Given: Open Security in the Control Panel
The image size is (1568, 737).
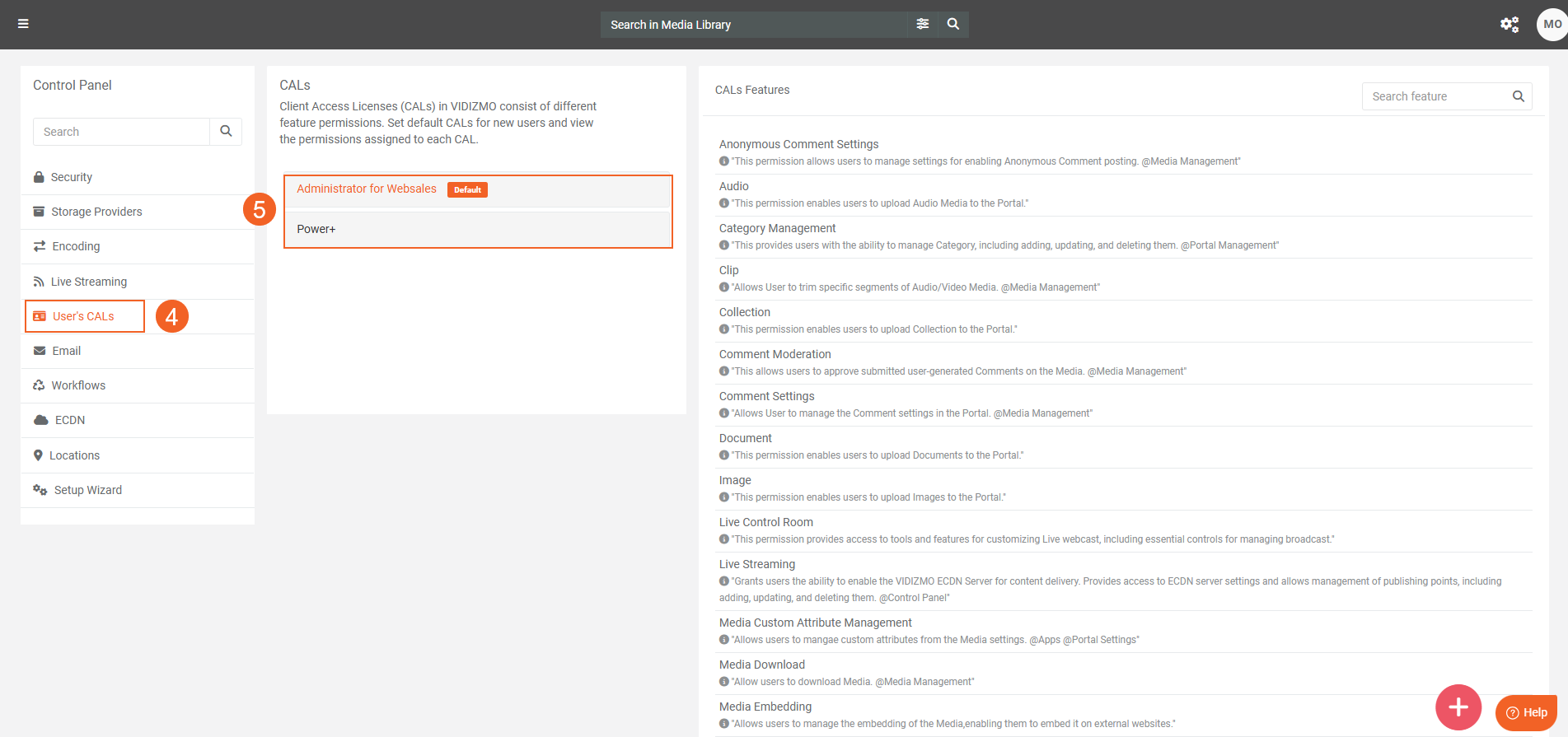Looking at the screenshot, I should click(x=71, y=177).
